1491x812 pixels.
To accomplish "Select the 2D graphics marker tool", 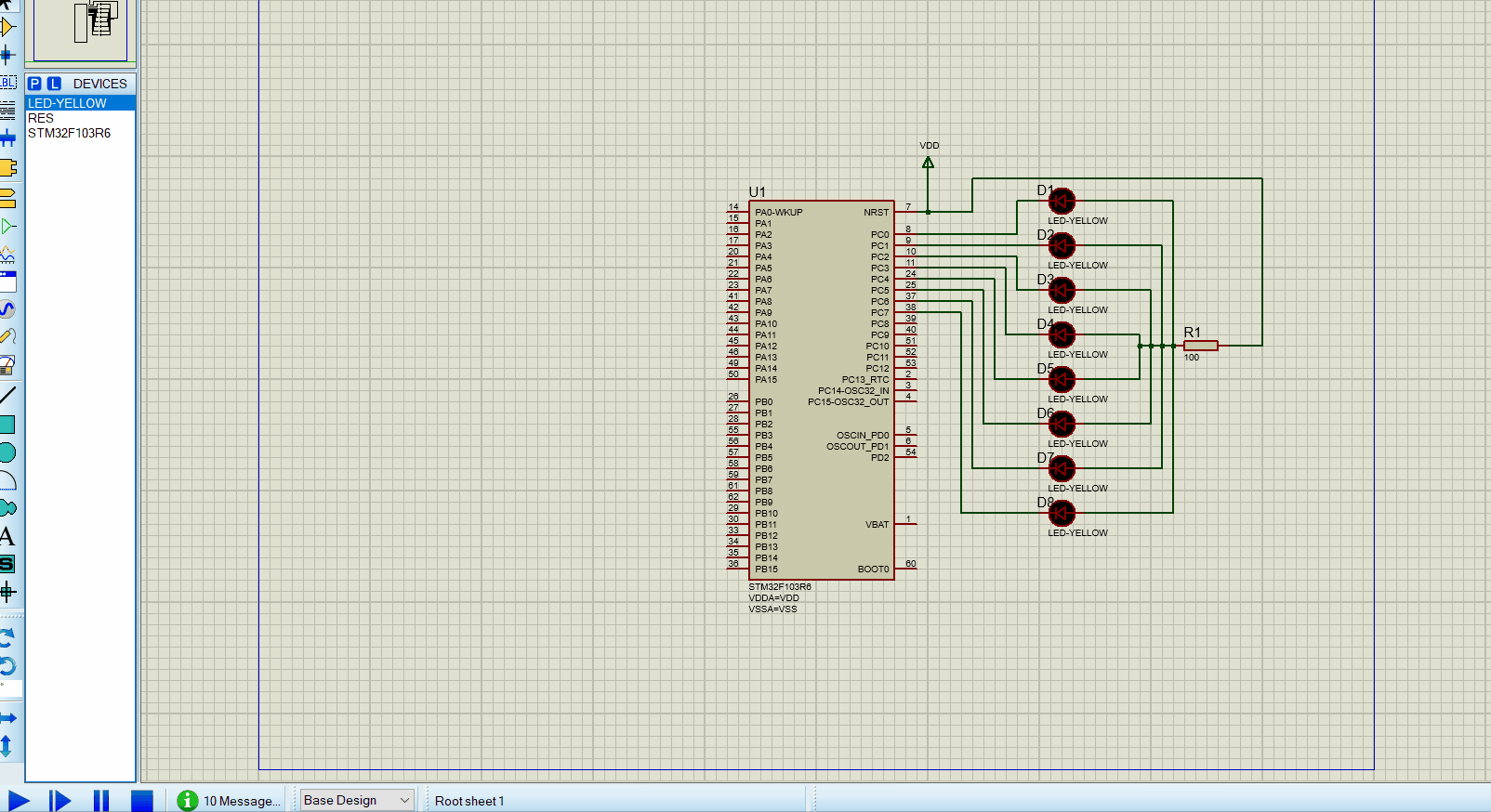I will click(7, 592).
